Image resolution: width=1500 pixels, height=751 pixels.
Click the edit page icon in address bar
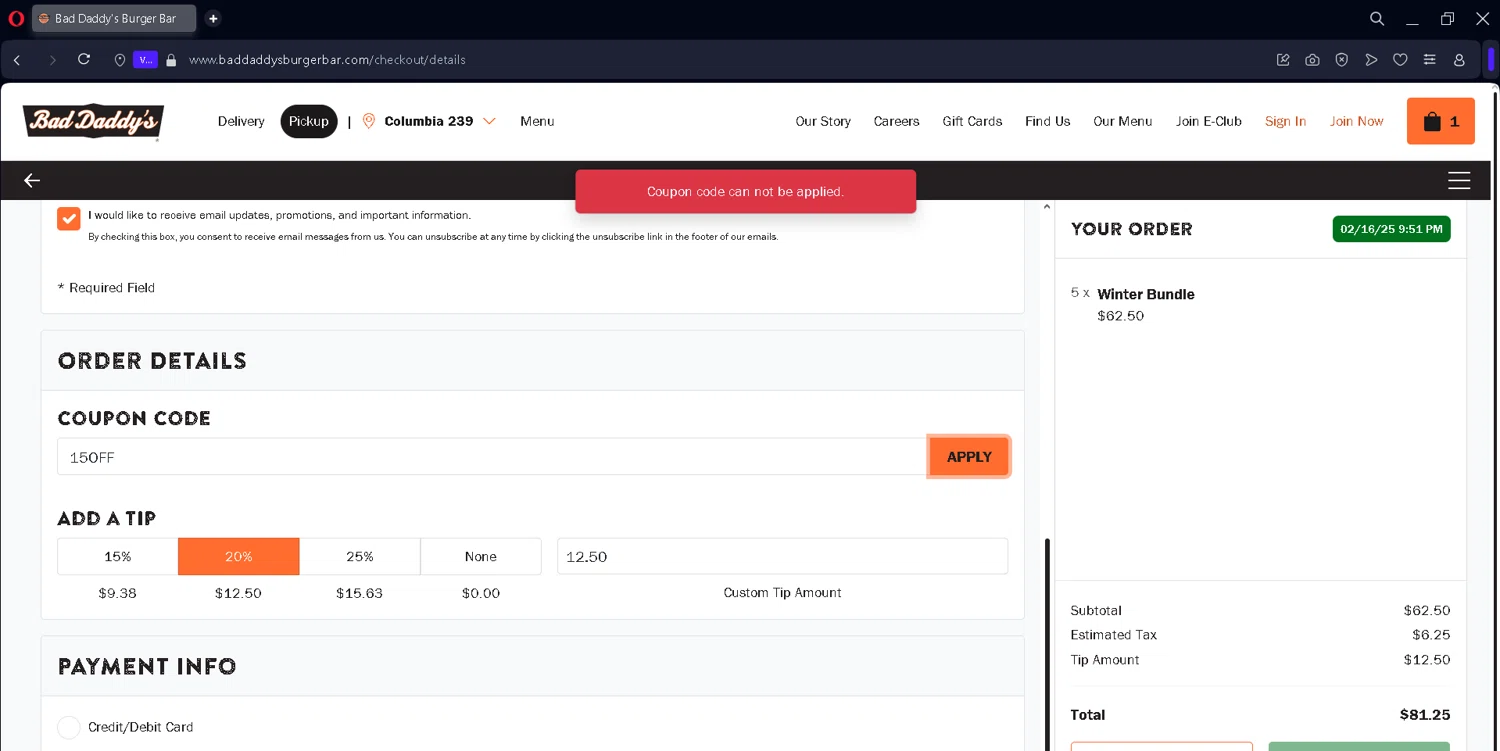point(1283,60)
